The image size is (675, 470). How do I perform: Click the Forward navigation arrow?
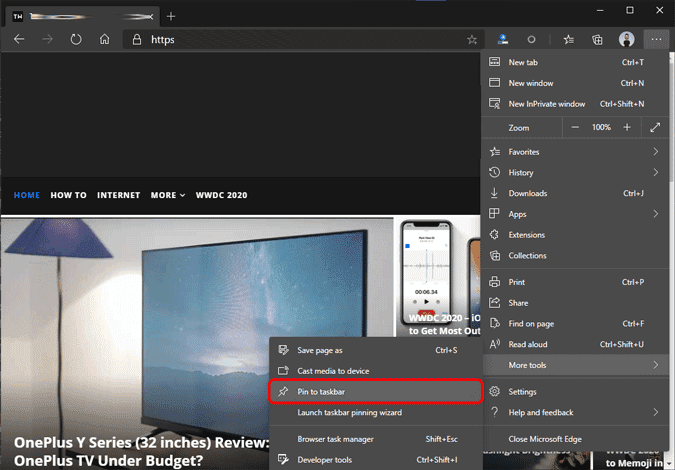(x=47, y=40)
